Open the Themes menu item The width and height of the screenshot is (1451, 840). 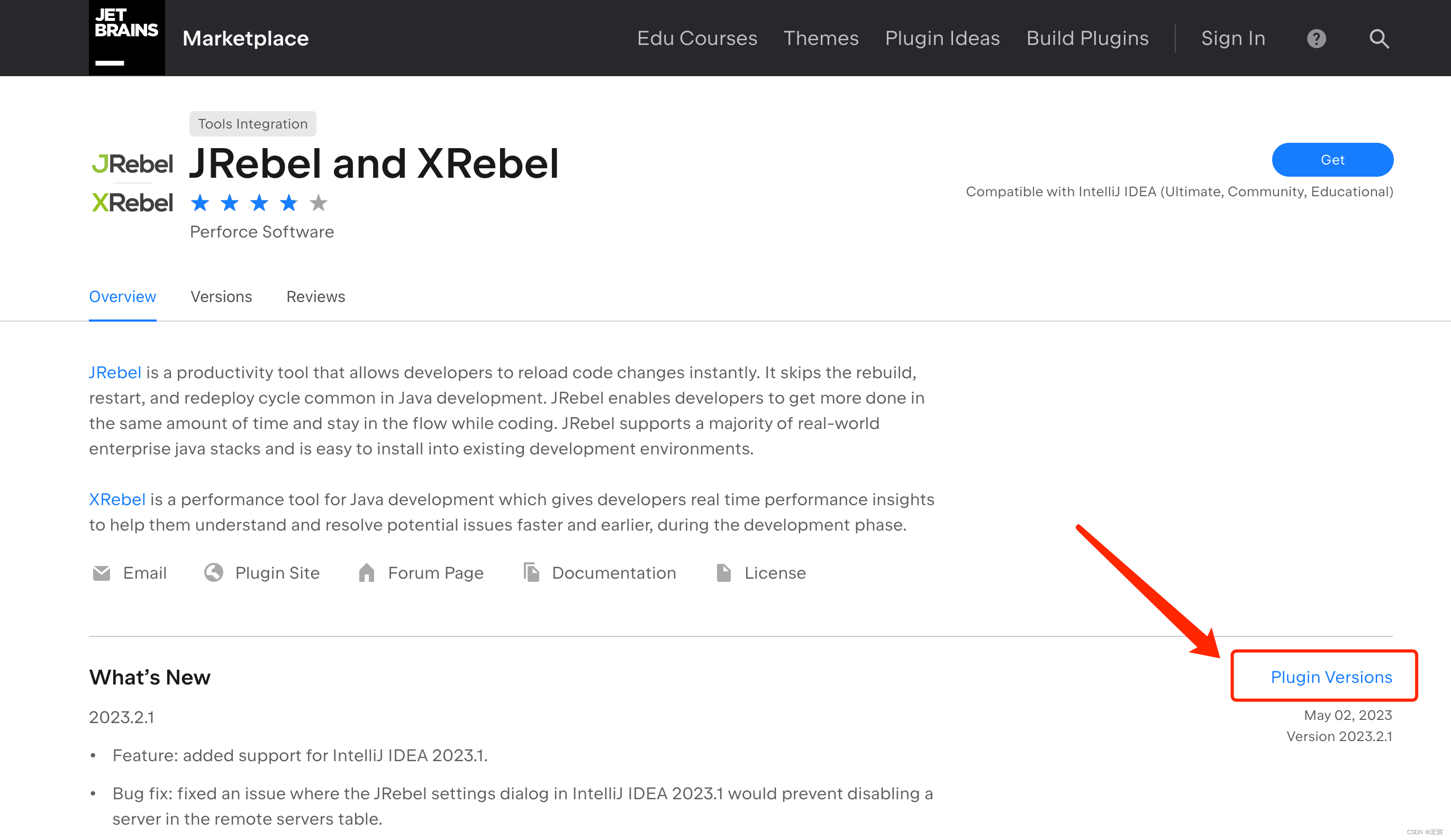point(821,39)
